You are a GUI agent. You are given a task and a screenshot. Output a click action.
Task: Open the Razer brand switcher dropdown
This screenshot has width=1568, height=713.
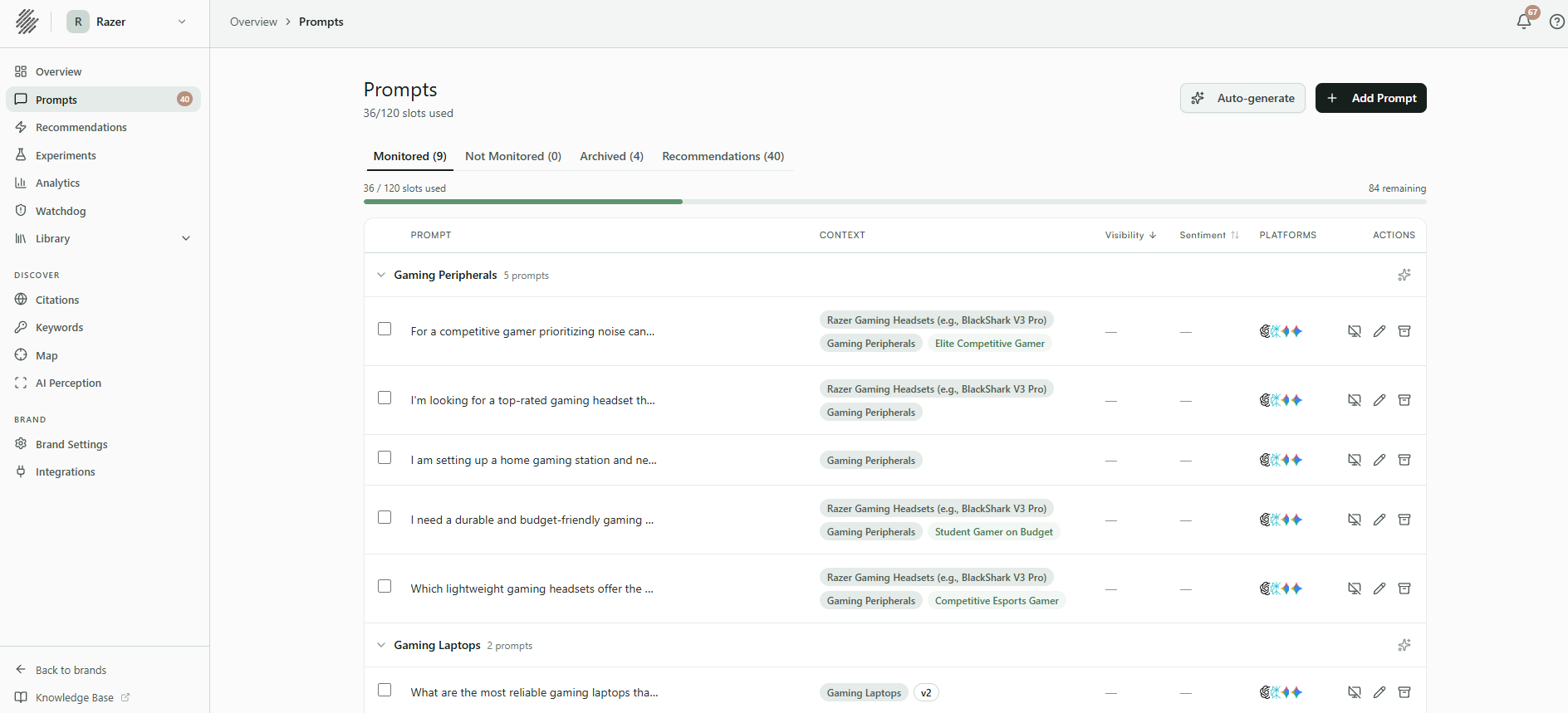tap(127, 22)
